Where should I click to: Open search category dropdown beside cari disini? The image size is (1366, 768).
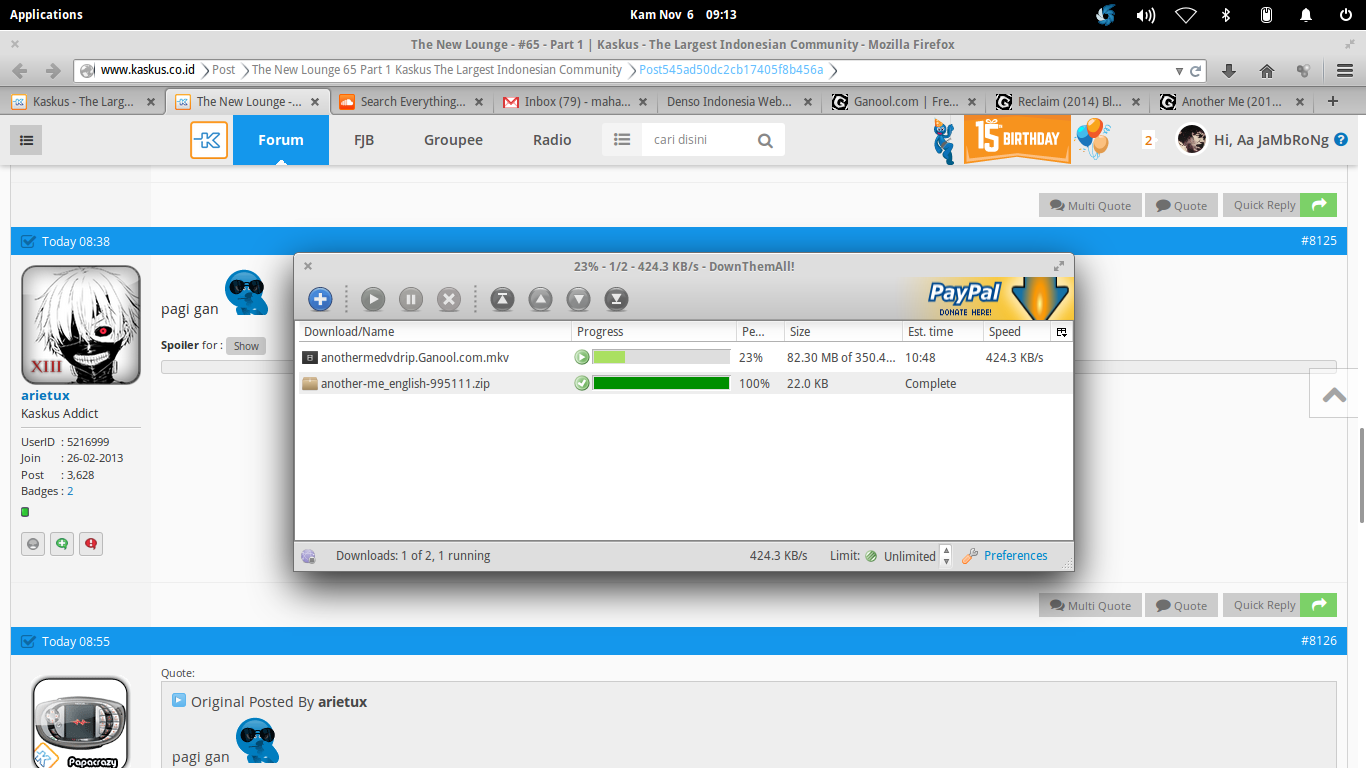622,140
